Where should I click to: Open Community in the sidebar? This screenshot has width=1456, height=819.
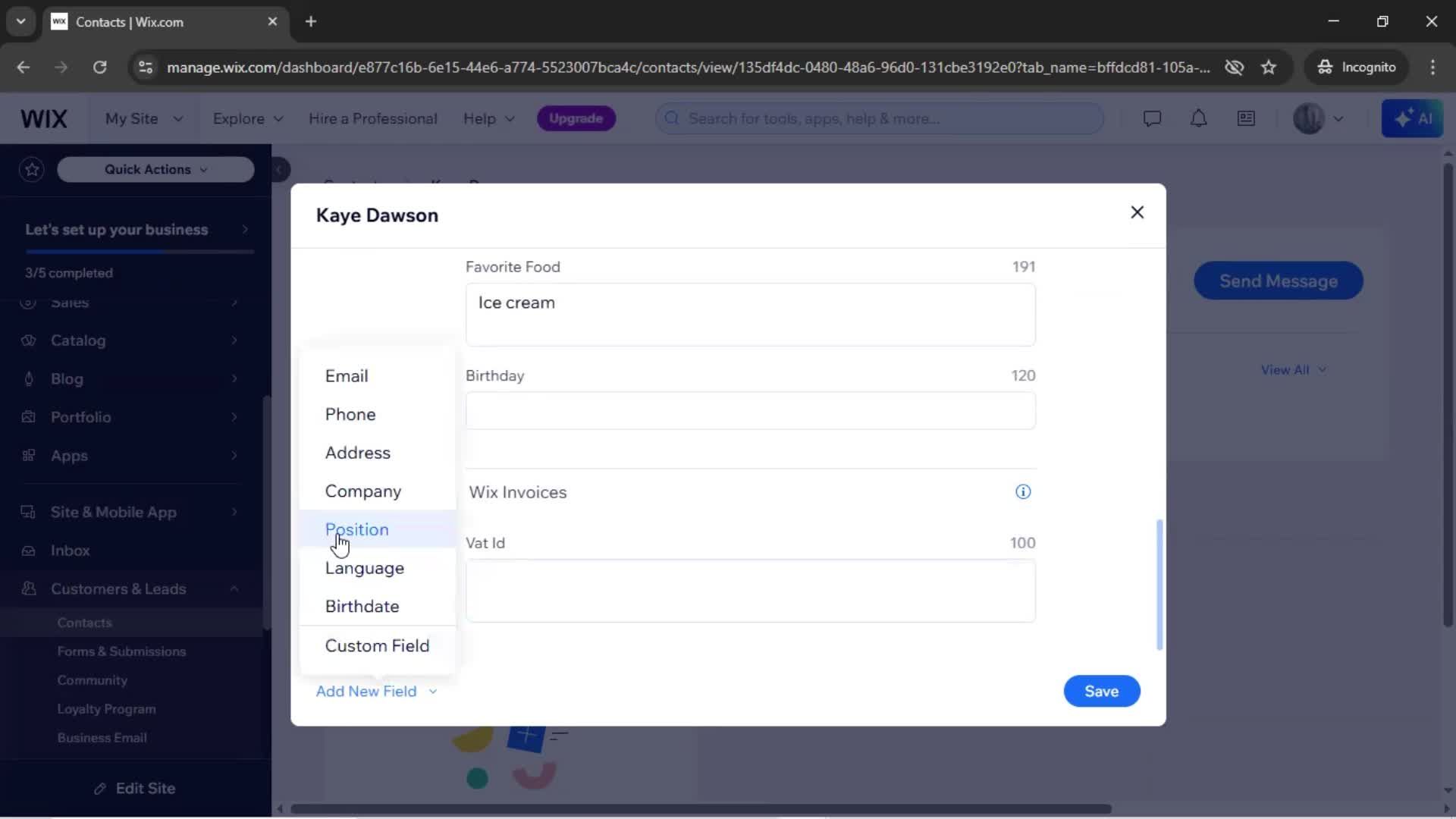pos(92,680)
